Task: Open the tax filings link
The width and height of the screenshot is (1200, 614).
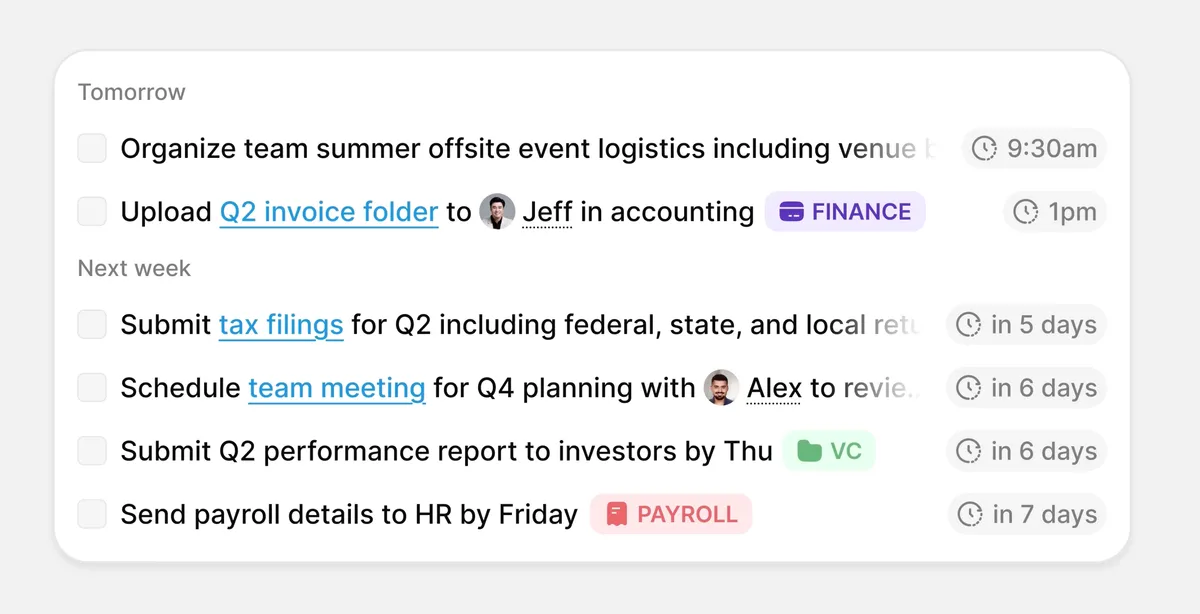Action: tap(281, 325)
